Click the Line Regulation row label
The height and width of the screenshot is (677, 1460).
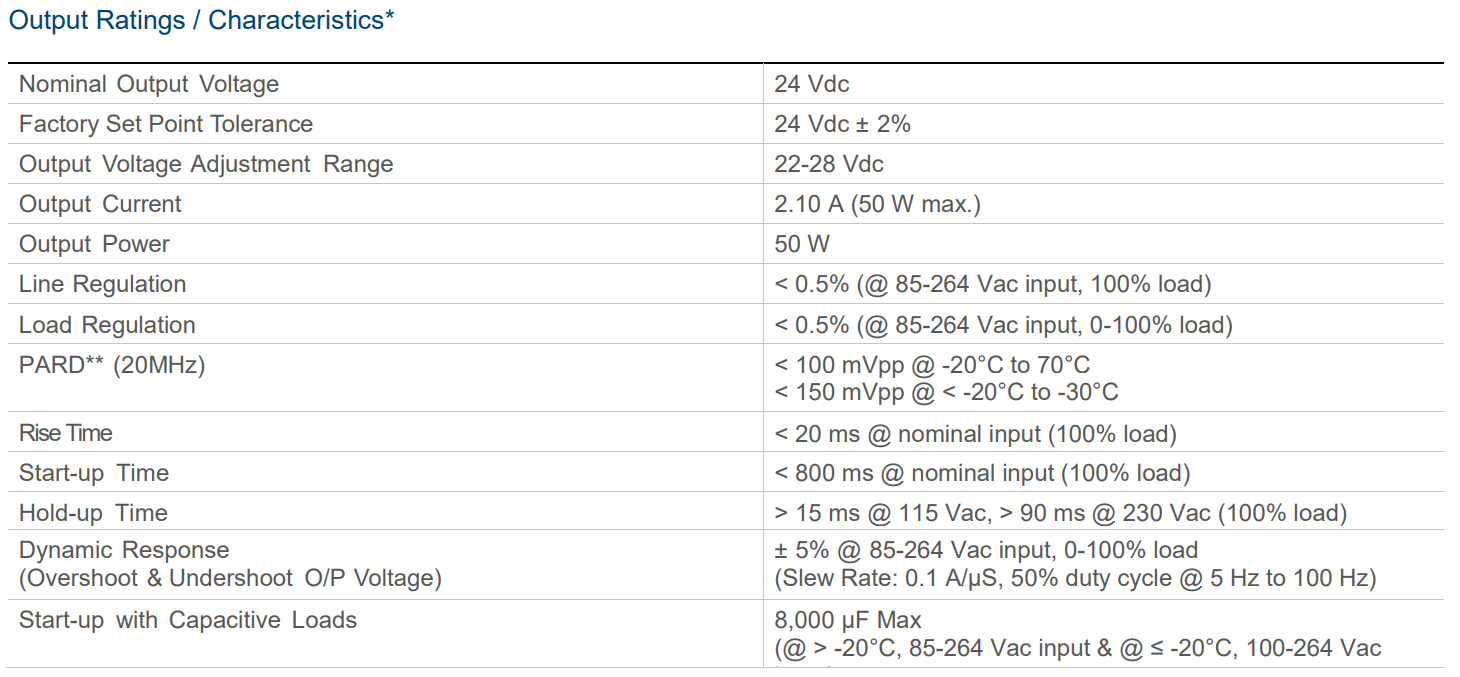pos(102,284)
